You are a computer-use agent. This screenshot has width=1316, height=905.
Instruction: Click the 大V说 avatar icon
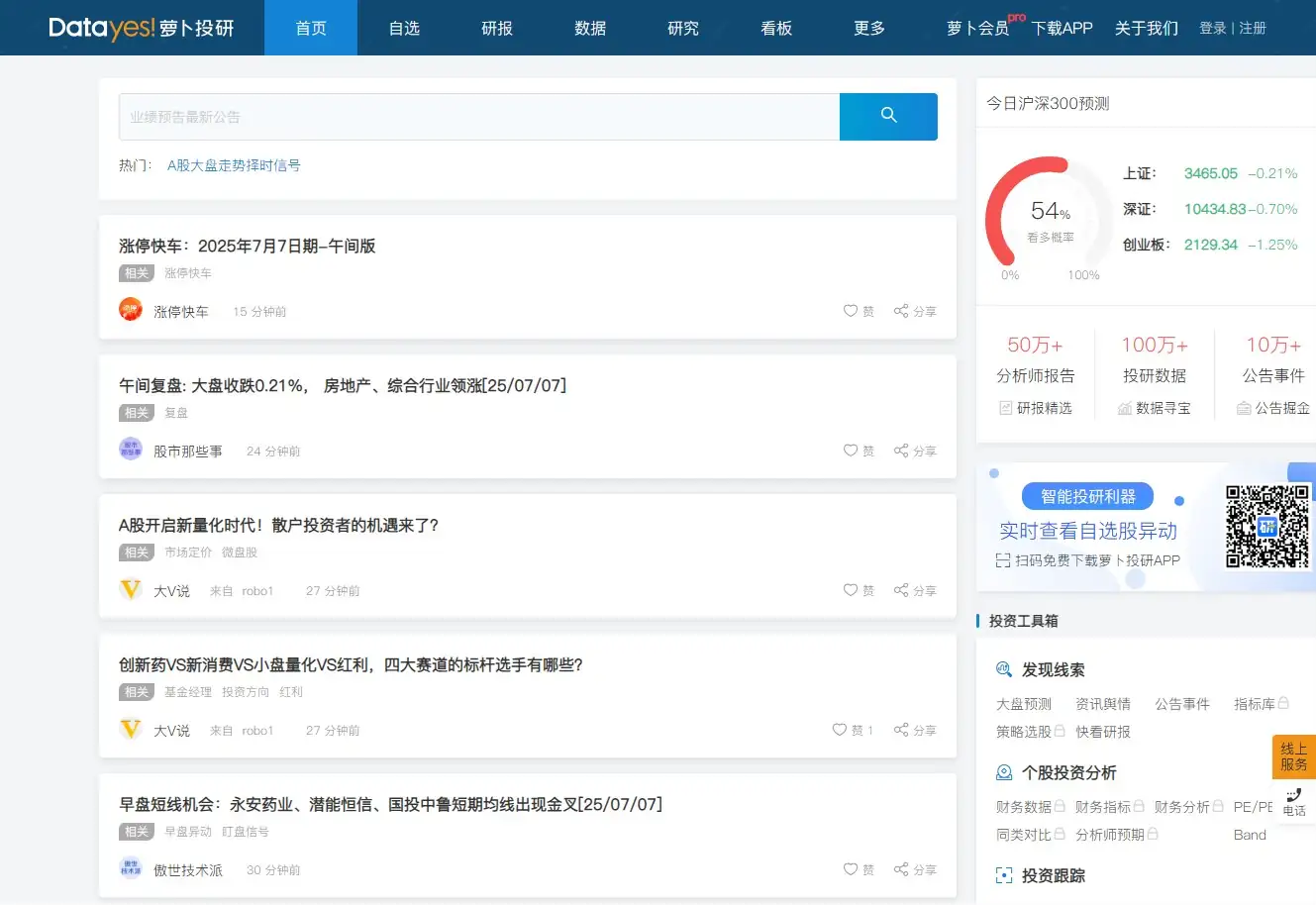pos(130,589)
